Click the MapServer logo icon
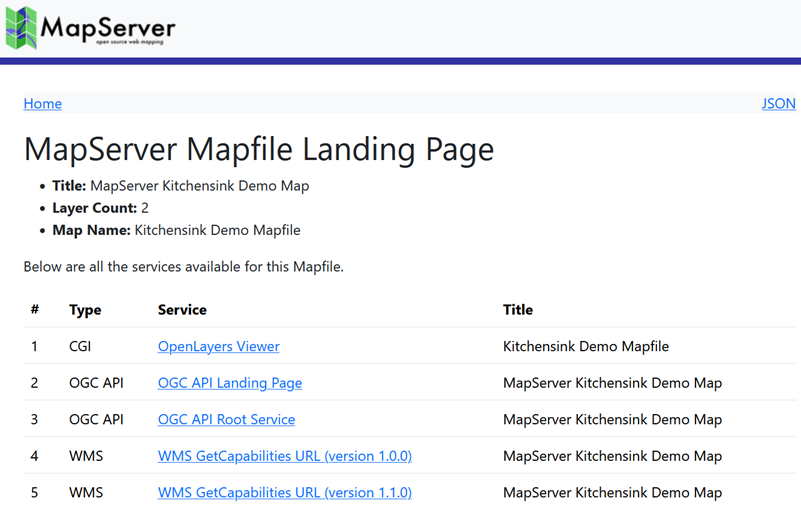Screen dimensions: 801x507 tap(21, 27)
